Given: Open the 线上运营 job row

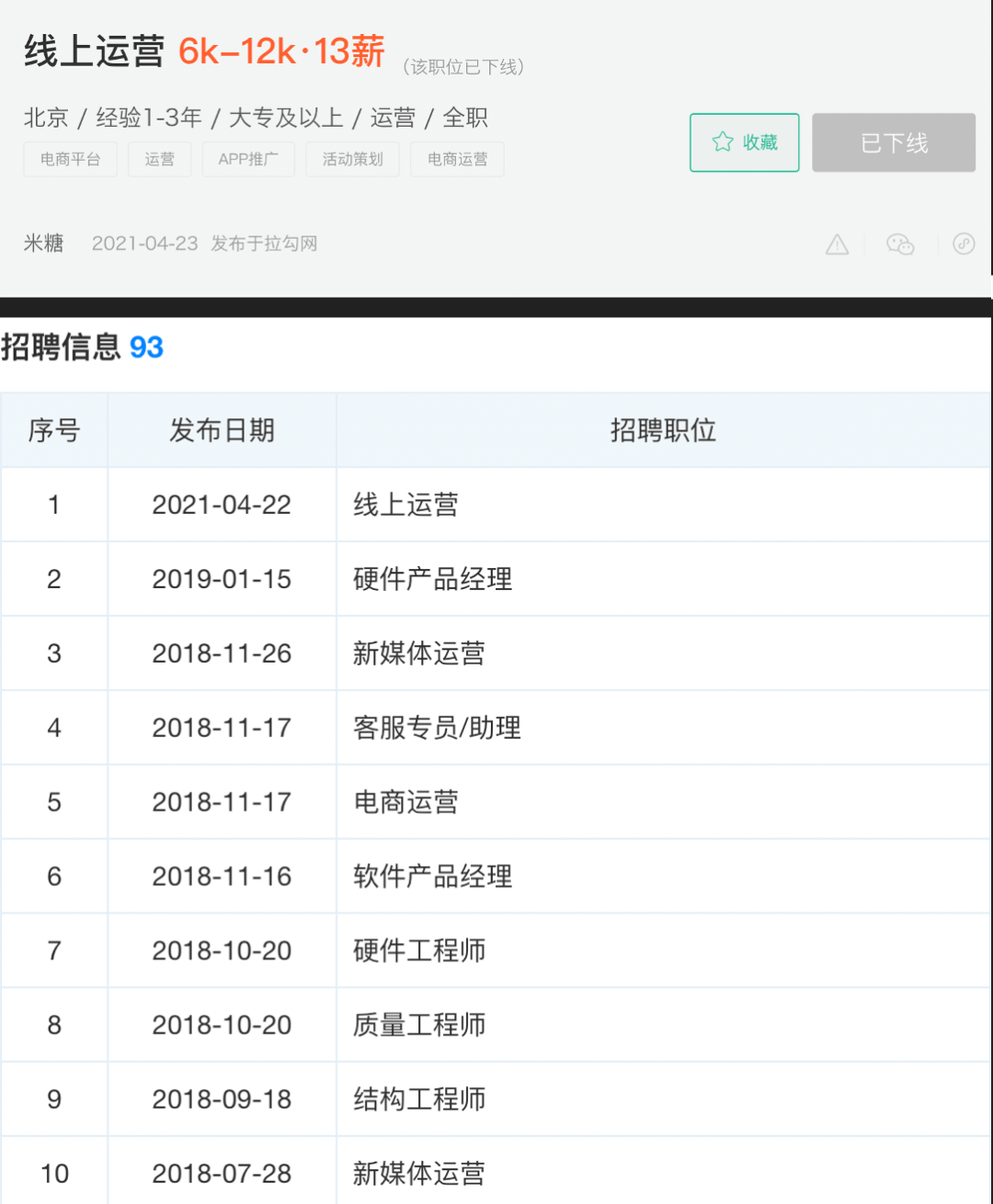Looking at the screenshot, I should click(496, 505).
